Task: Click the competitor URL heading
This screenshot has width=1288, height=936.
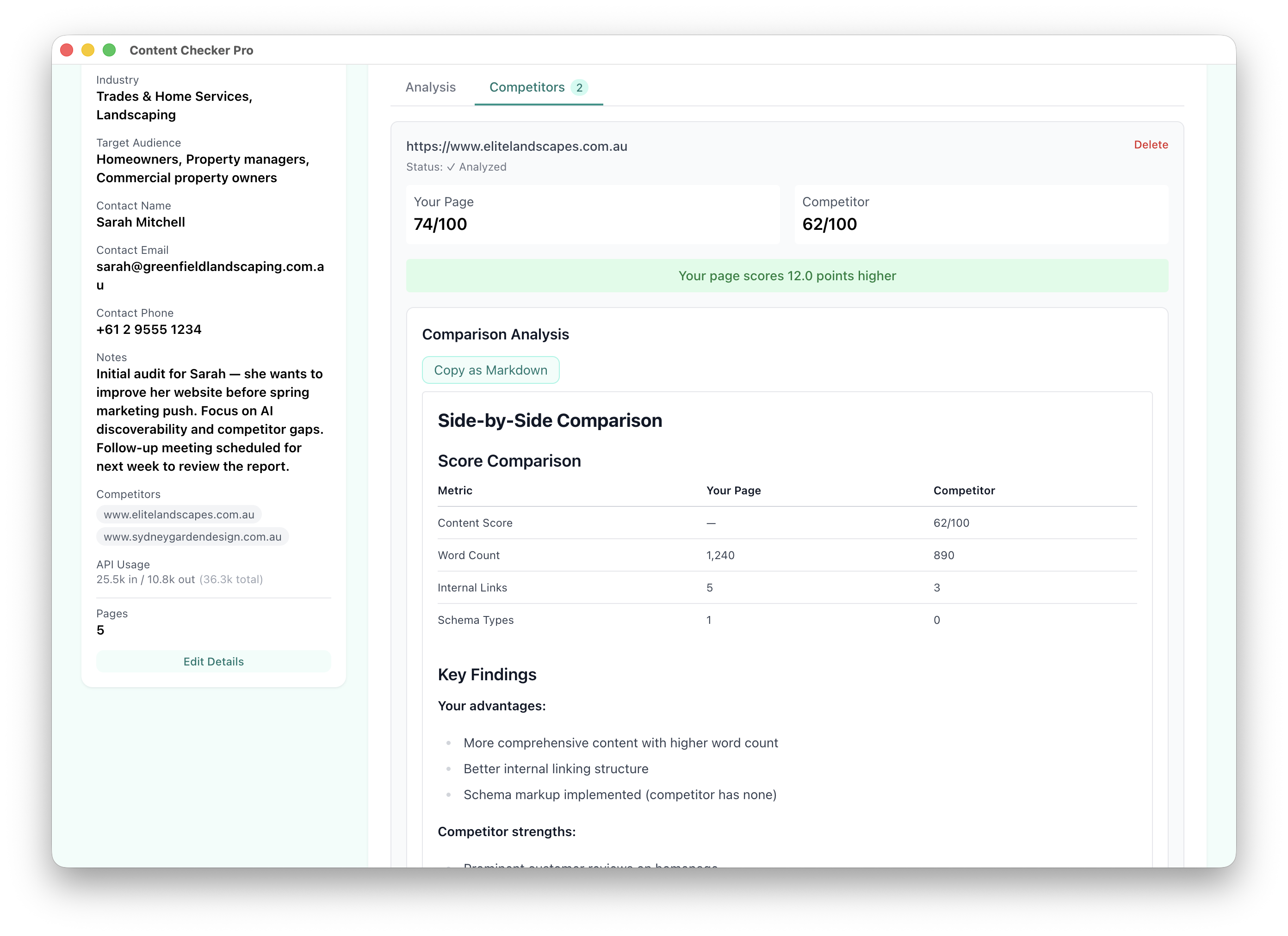Action: pyautogui.click(x=516, y=147)
